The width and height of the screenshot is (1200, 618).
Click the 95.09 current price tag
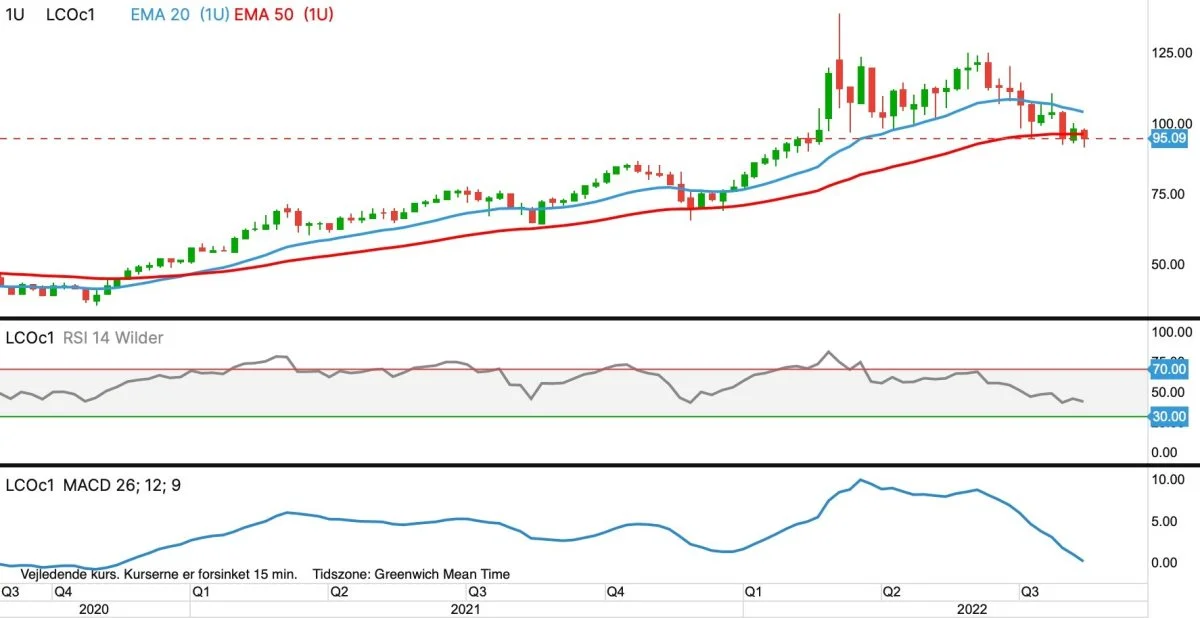pyautogui.click(x=1169, y=139)
